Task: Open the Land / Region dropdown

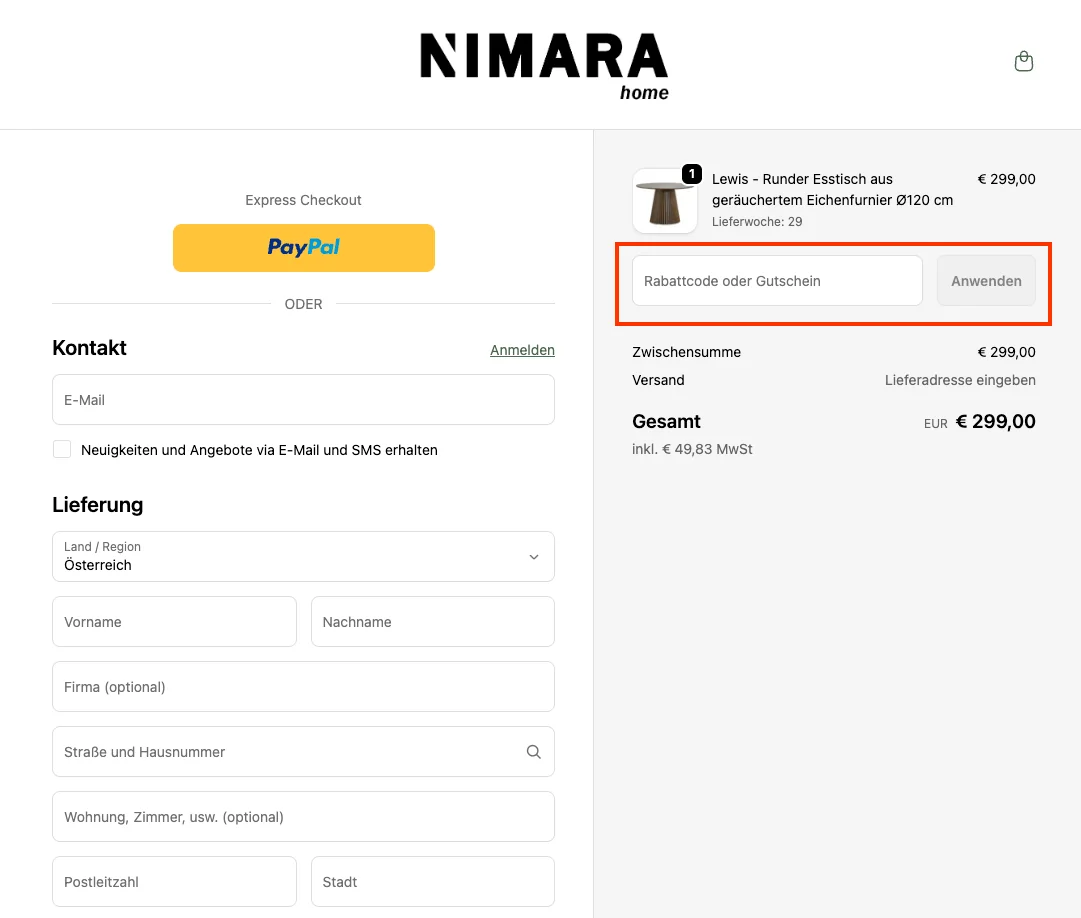Action: click(x=303, y=556)
